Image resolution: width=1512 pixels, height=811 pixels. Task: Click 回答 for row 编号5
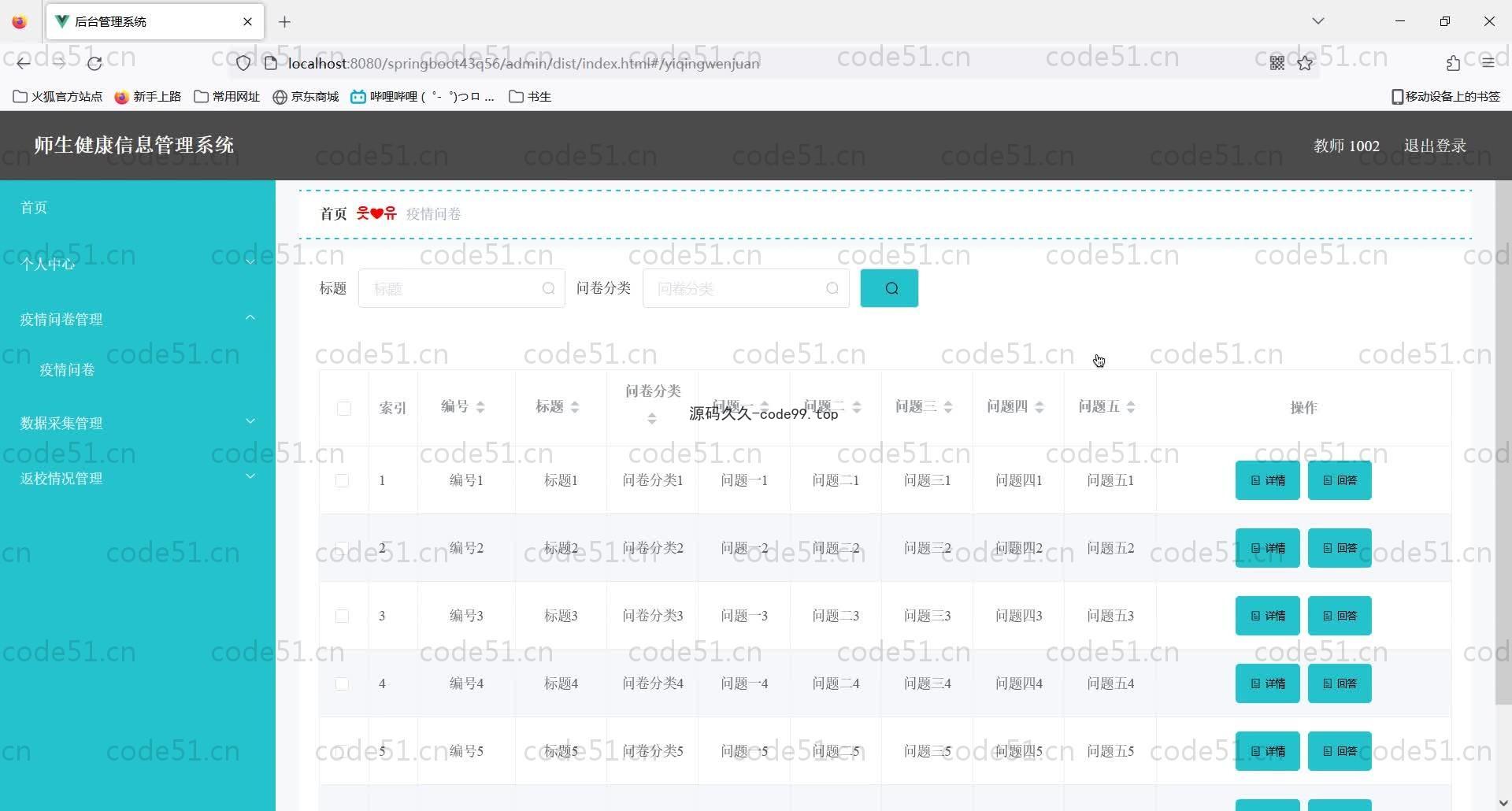(x=1340, y=751)
